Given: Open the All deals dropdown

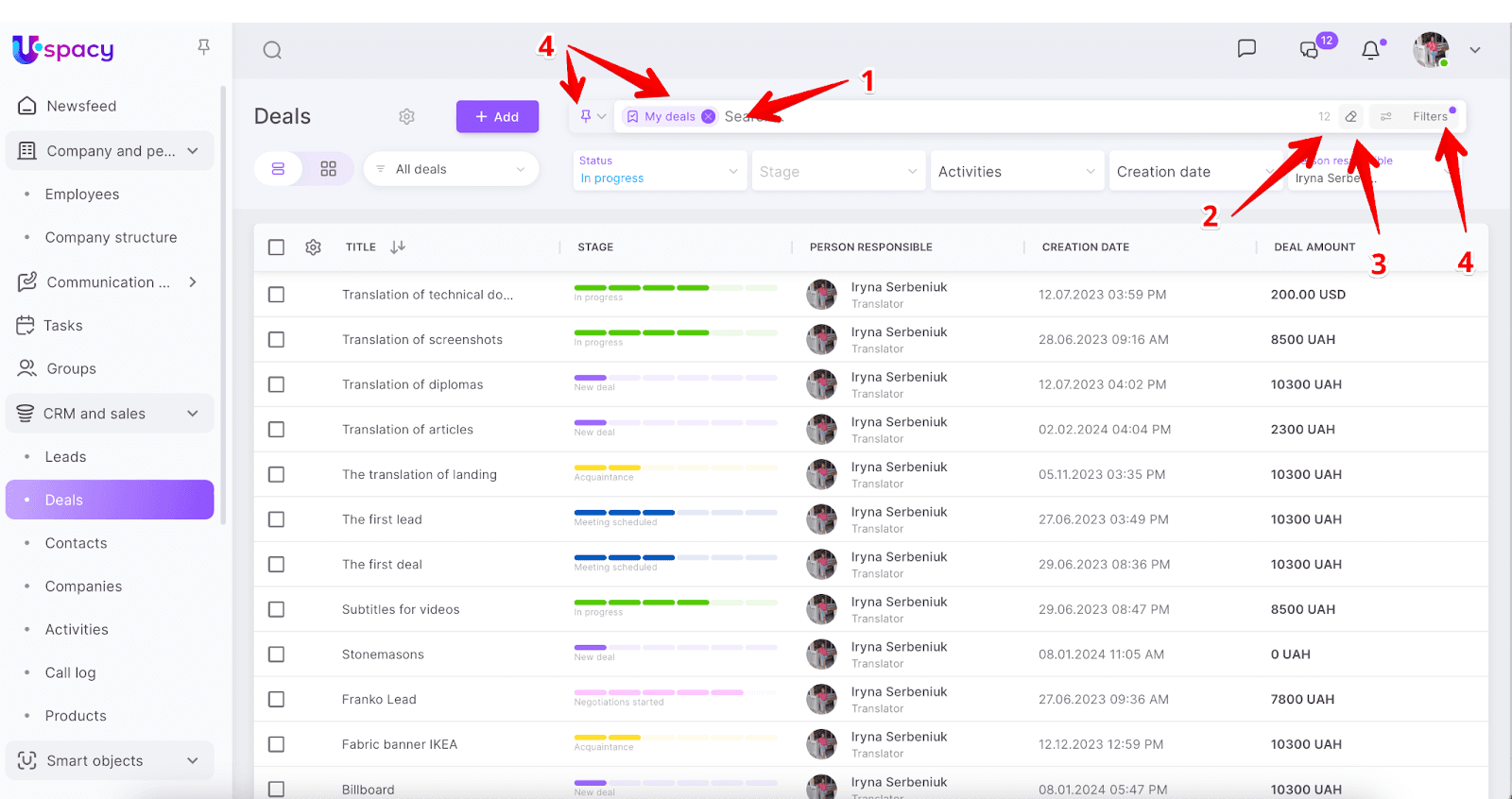Looking at the screenshot, I should [451, 169].
